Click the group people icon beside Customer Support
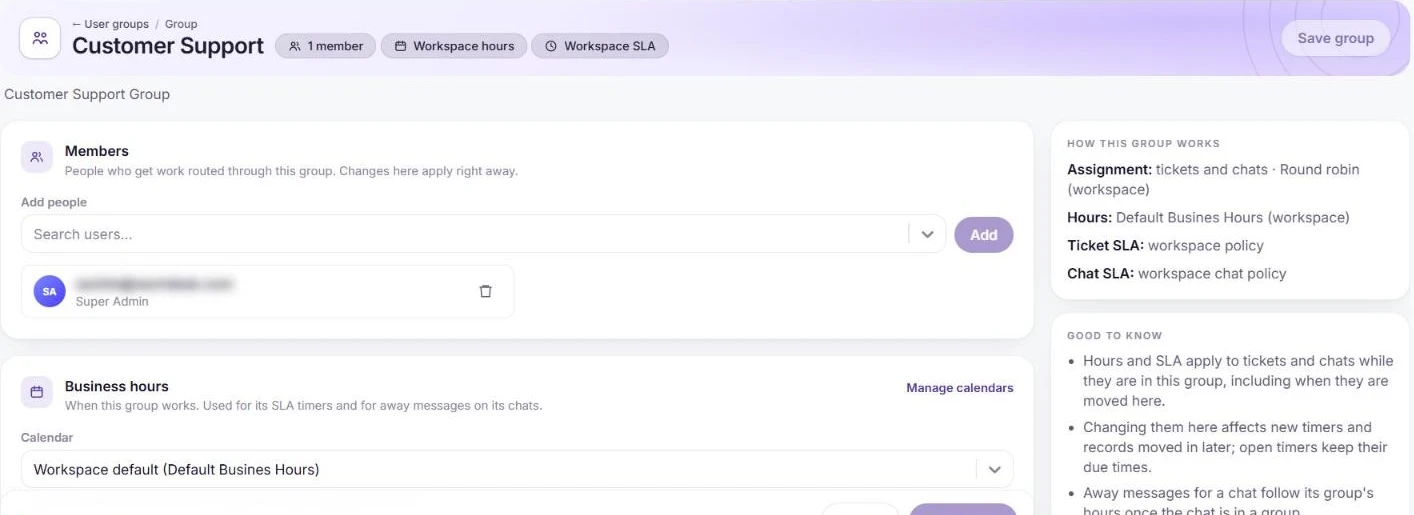The width and height of the screenshot is (1414, 515). (x=40, y=38)
